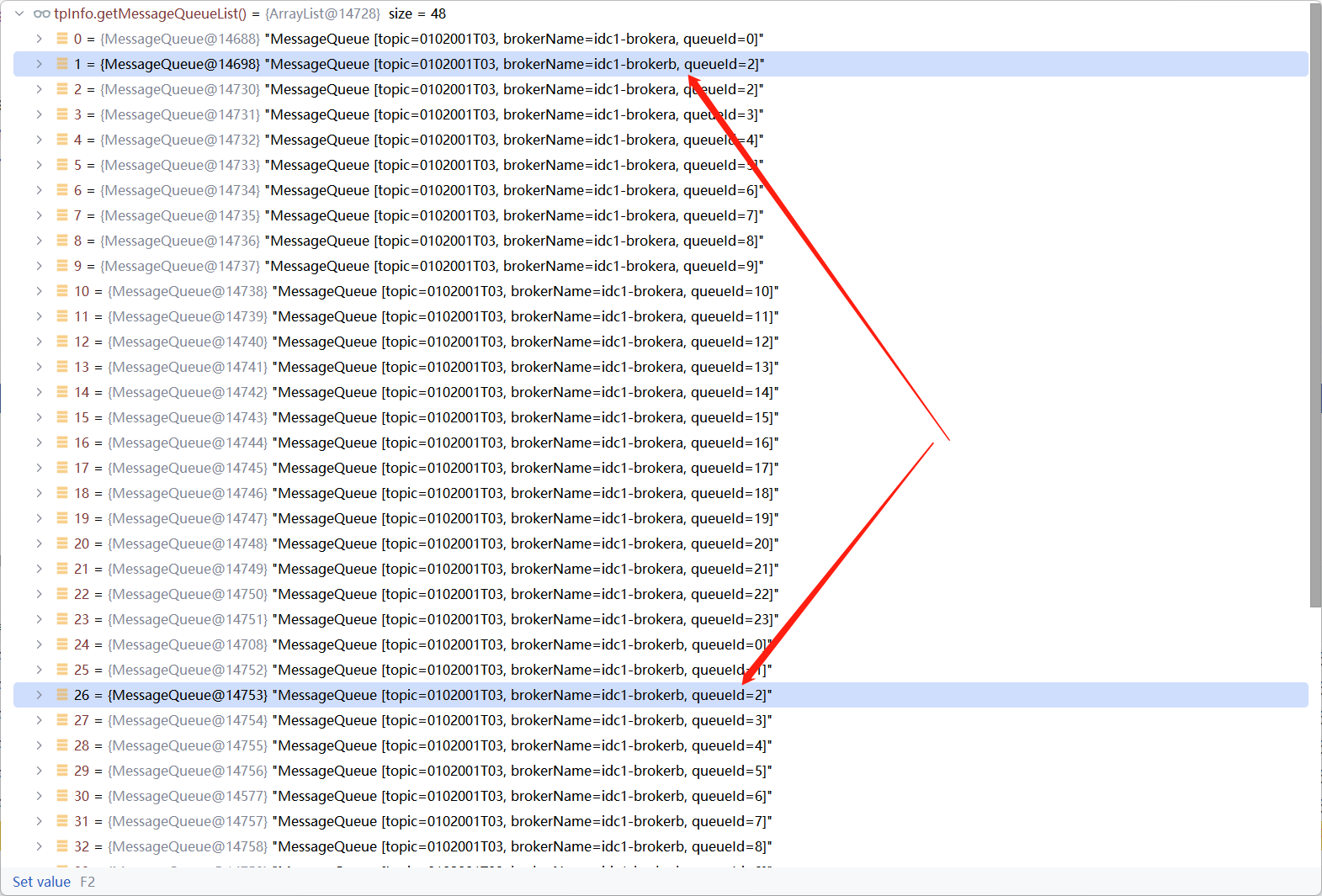Expand entry 30 MessageQueue@14577
This screenshot has width=1322, height=896.
[x=39, y=796]
